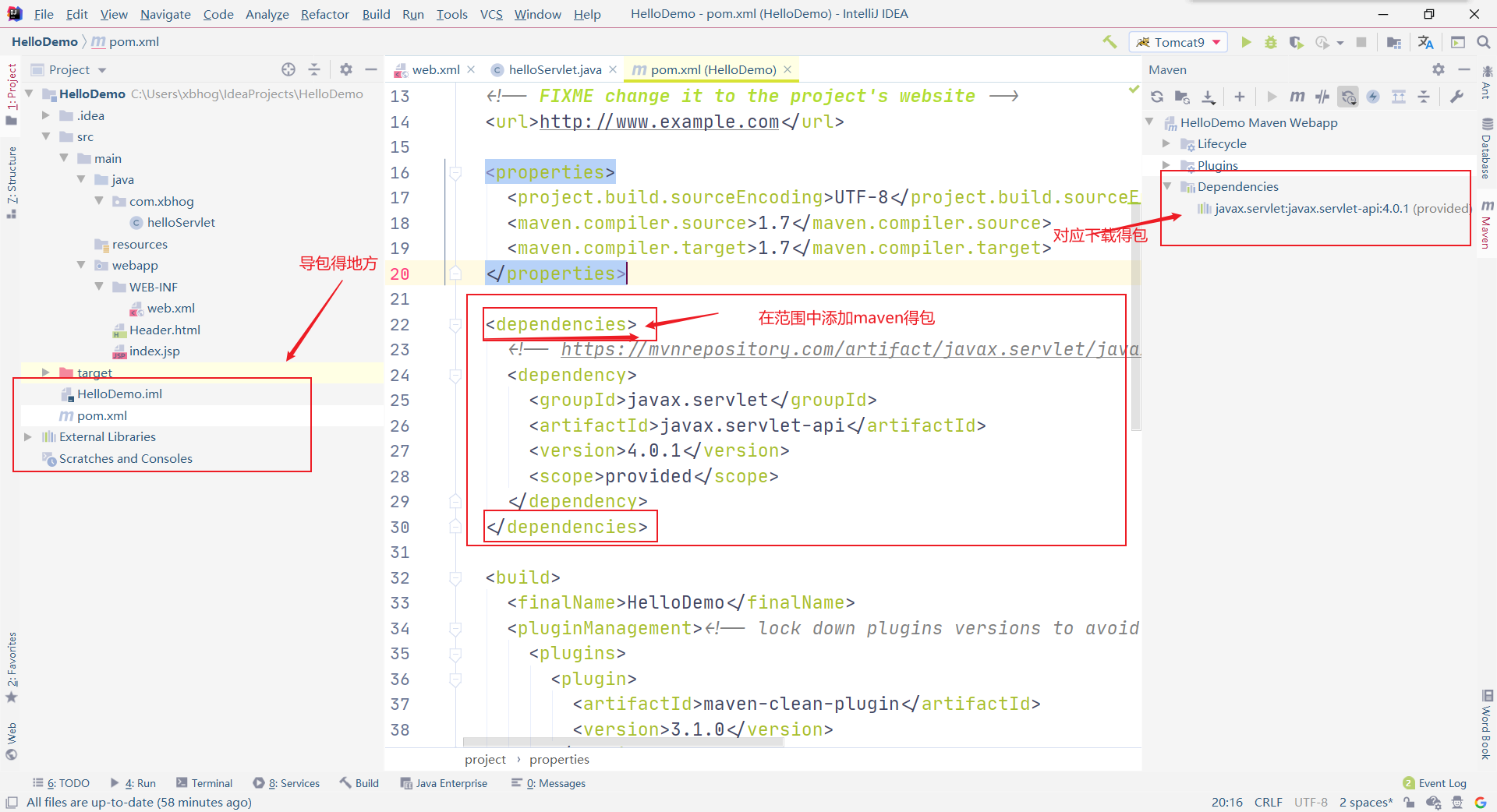
Task: Open the VCS menu
Action: [491, 14]
